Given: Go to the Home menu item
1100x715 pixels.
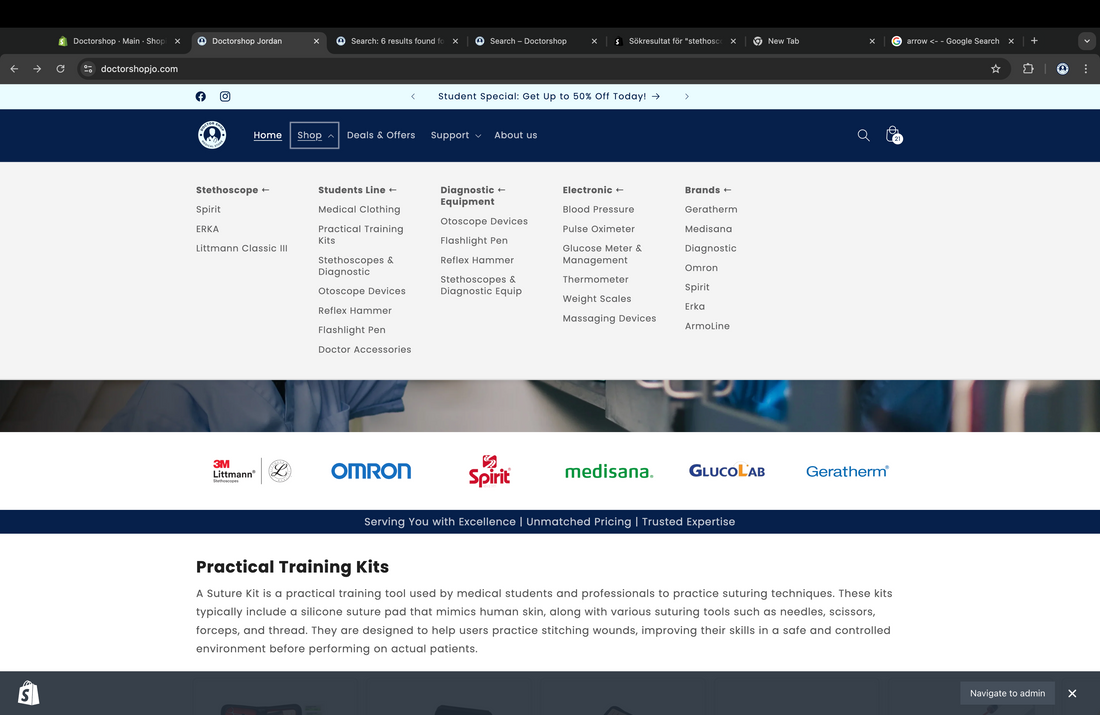Looking at the screenshot, I should click(267, 135).
